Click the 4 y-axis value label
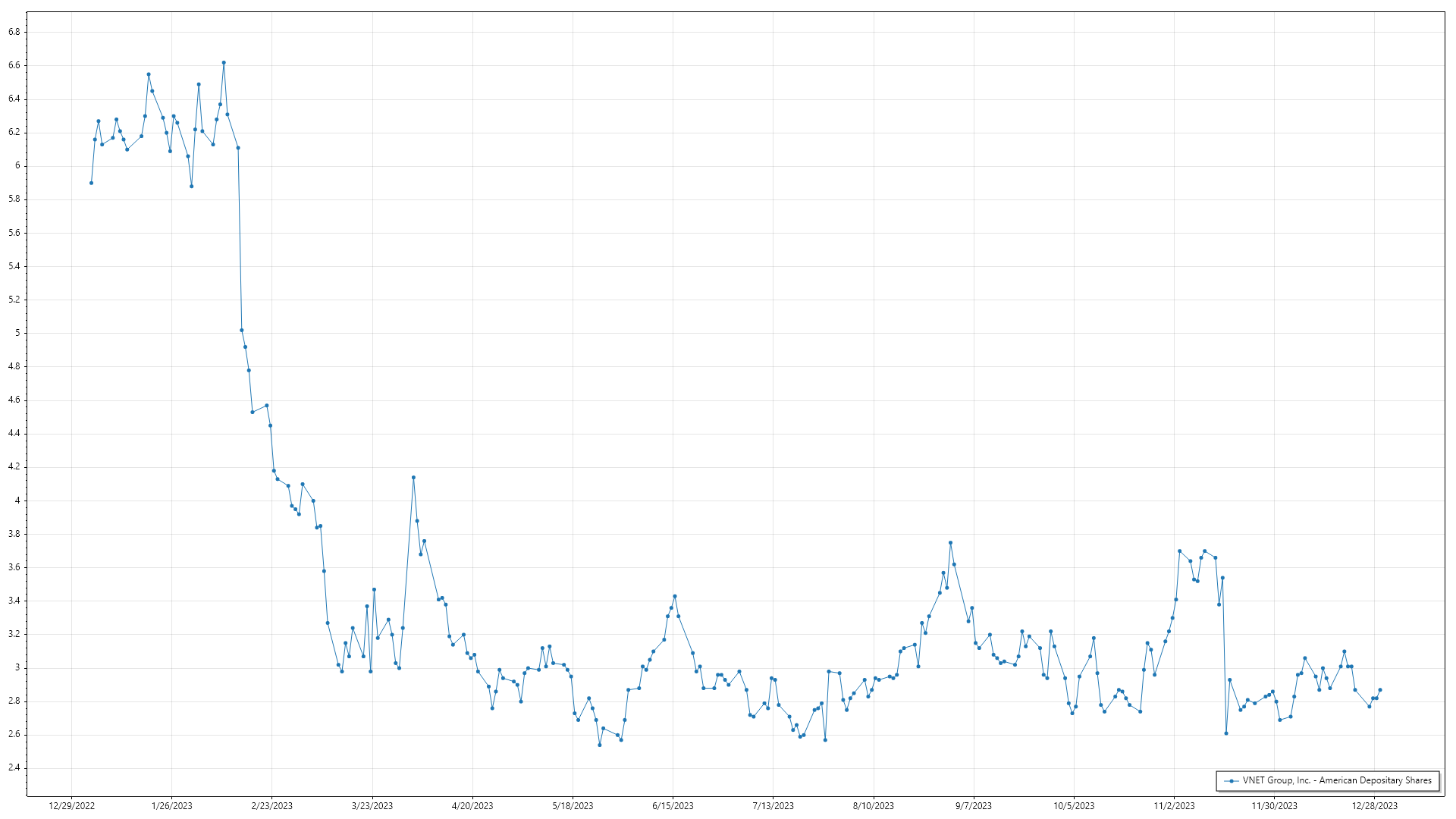This screenshot has width=1456, height=819. (17, 500)
